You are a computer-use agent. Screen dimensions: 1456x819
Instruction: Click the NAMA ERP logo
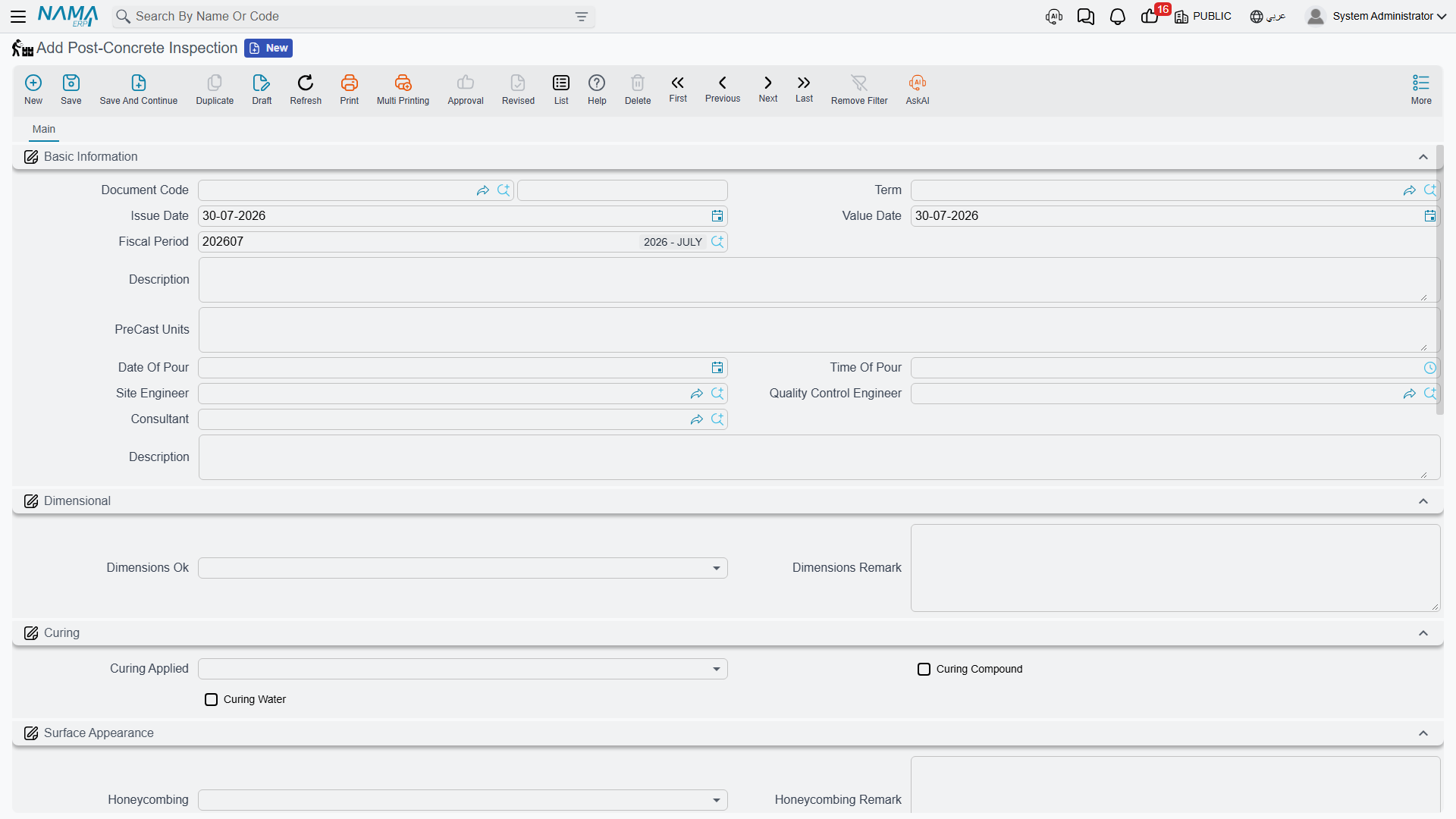click(67, 16)
